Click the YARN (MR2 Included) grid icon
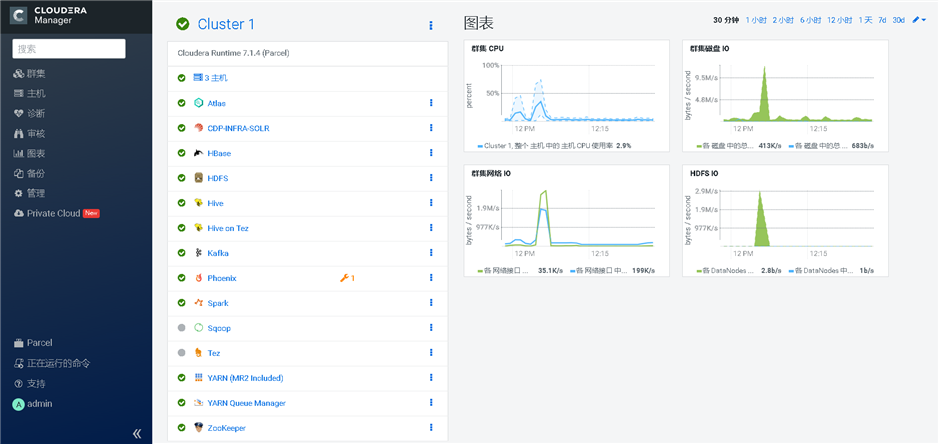The image size is (939, 444). (199, 378)
